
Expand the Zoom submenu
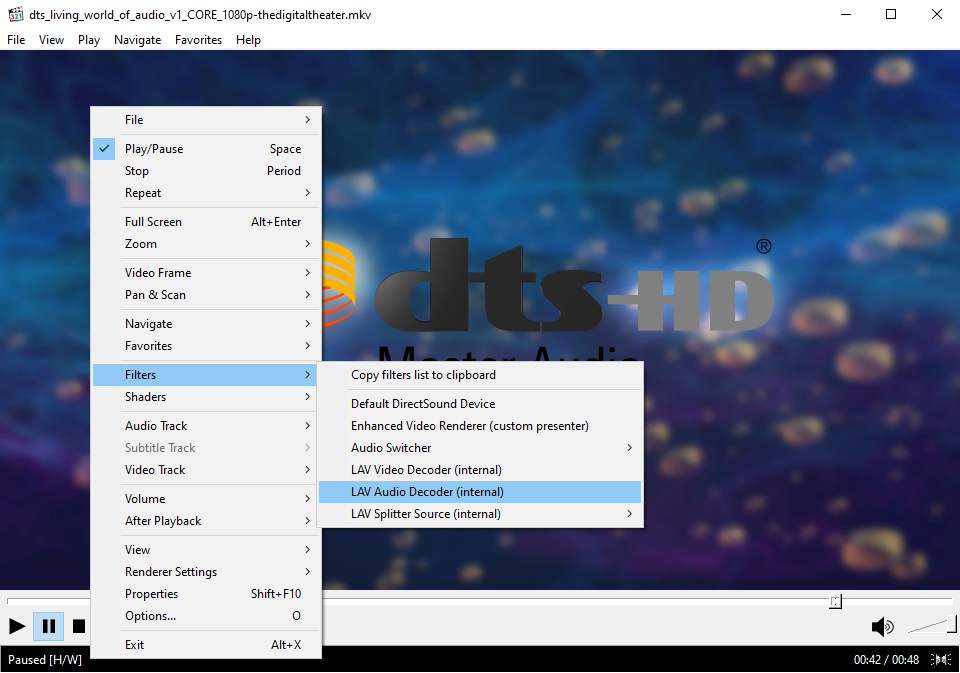tap(206, 244)
